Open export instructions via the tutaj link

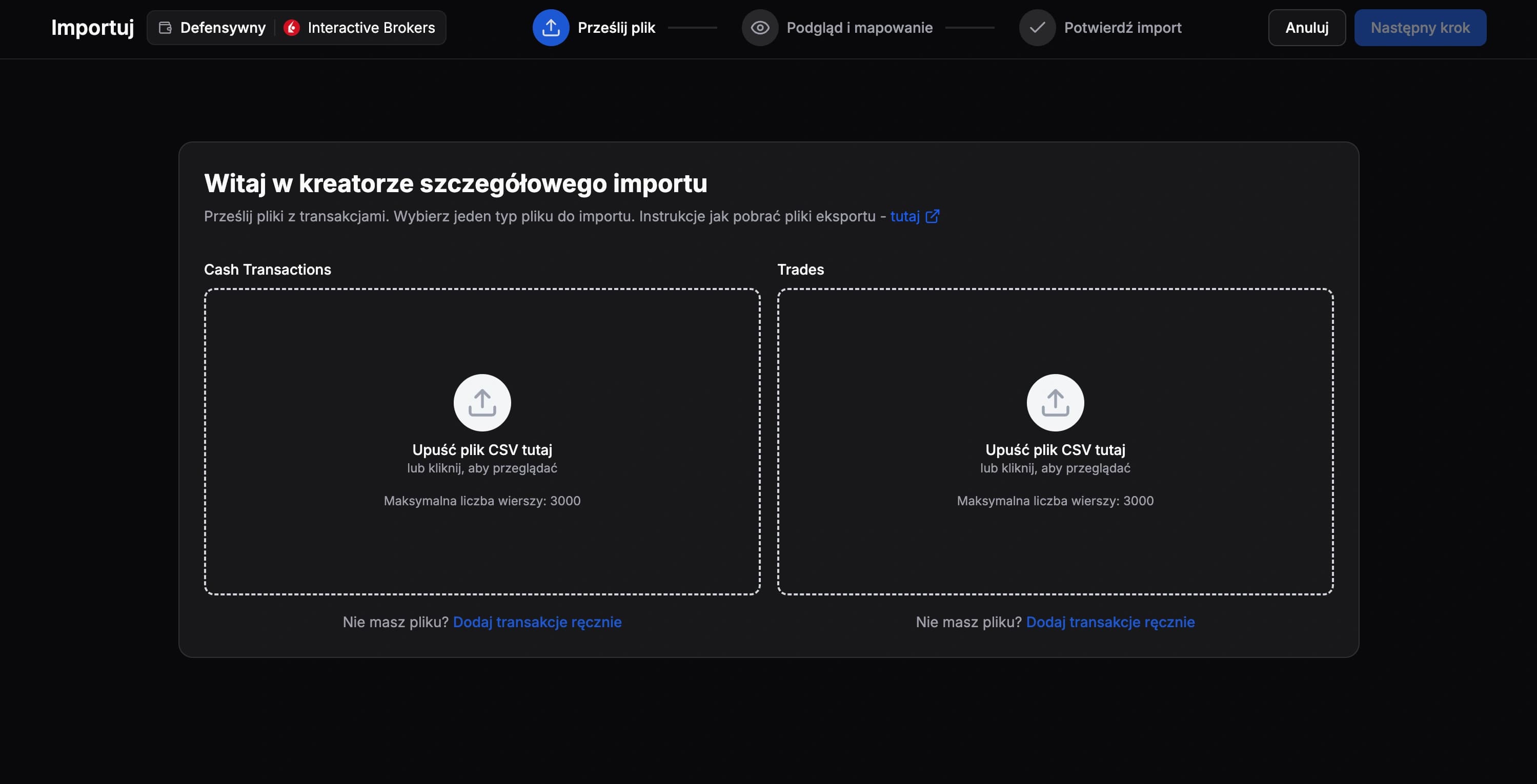coord(905,216)
